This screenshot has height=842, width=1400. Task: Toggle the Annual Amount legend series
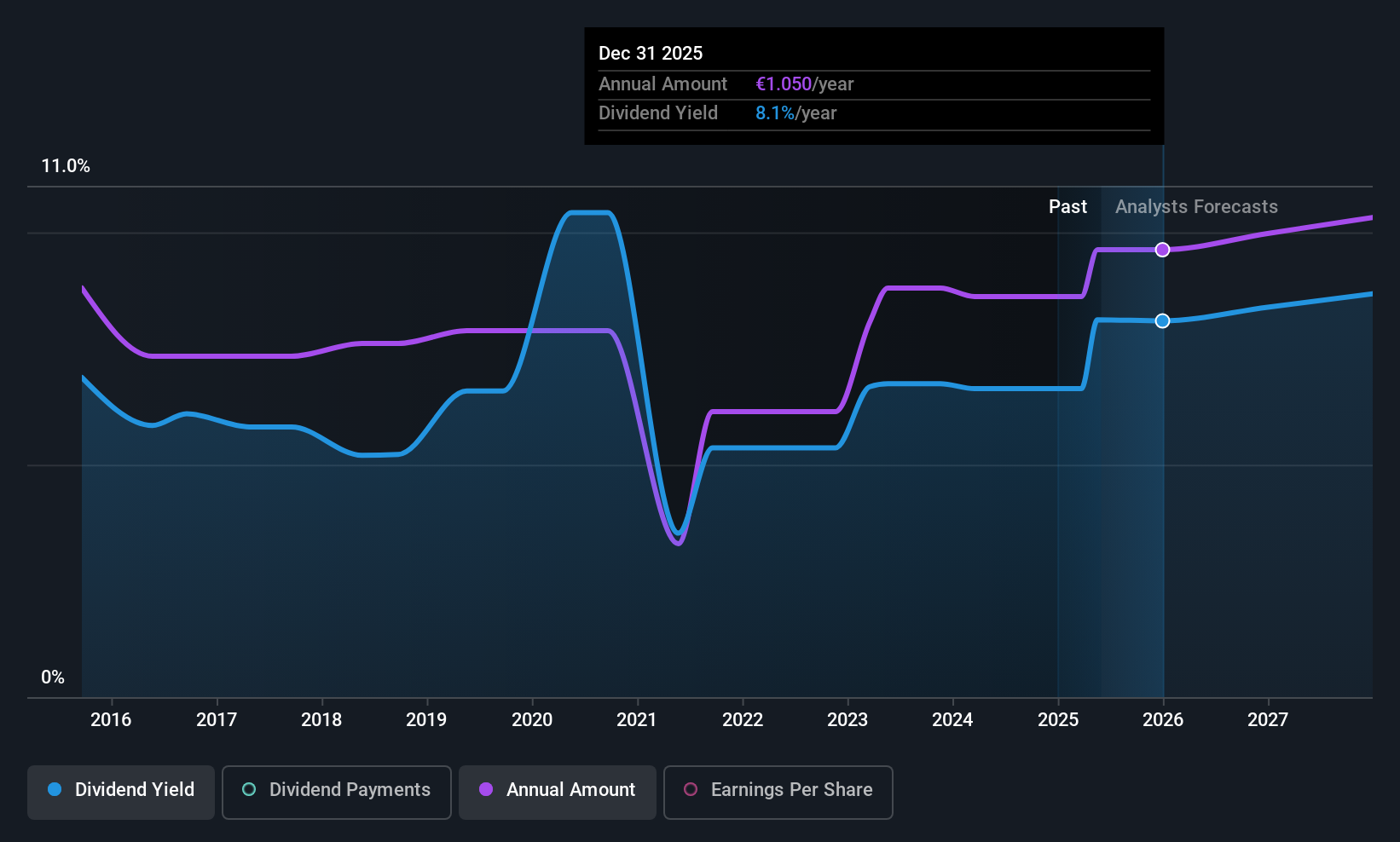(558, 793)
